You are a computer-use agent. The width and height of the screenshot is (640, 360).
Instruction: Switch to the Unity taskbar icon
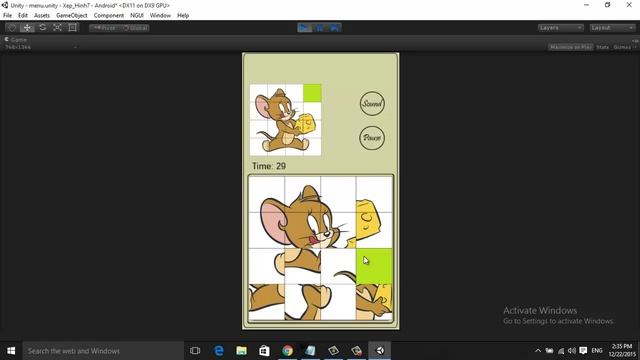(380, 351)
